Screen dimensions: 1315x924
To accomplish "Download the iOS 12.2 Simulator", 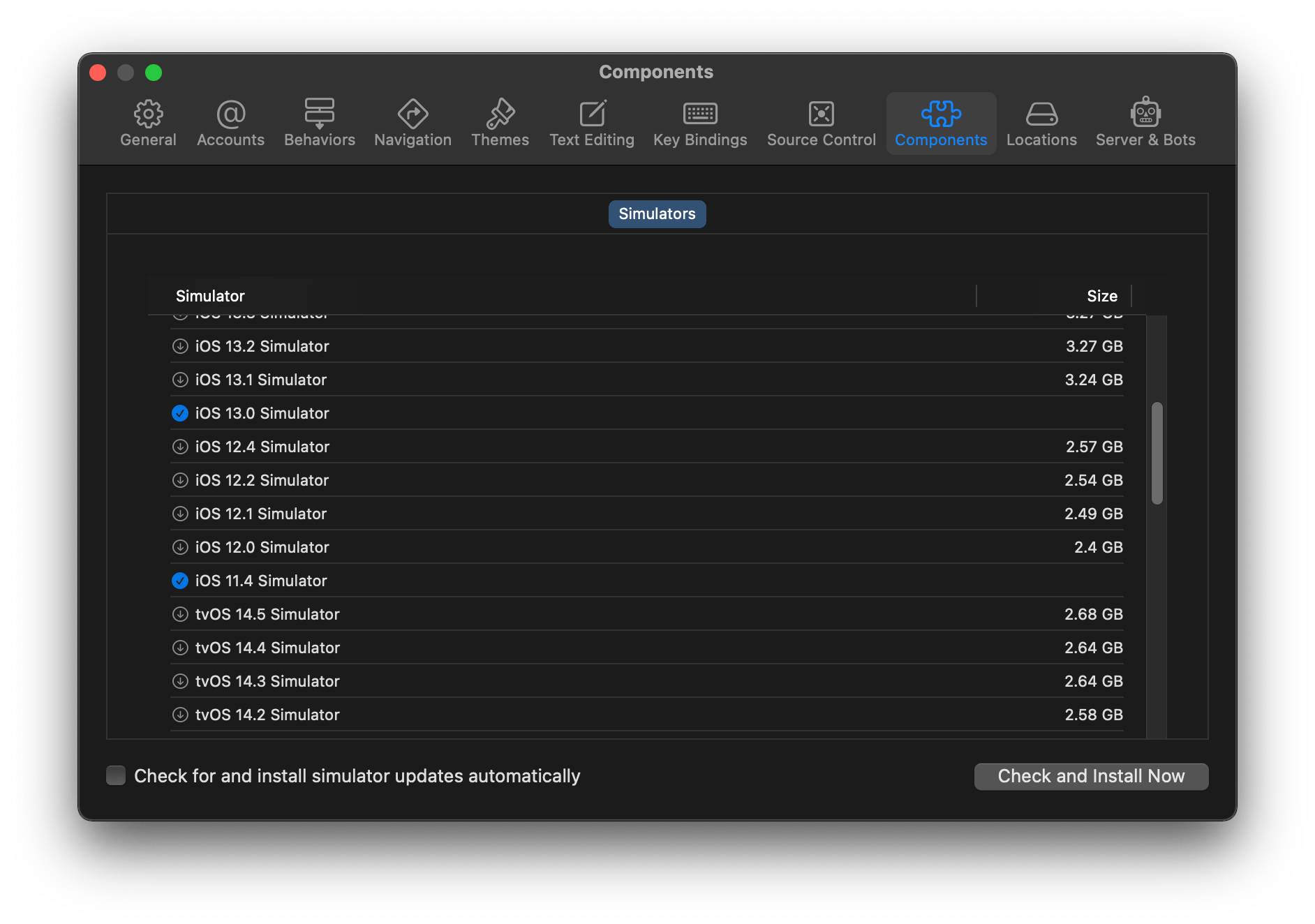I will 180,480.
